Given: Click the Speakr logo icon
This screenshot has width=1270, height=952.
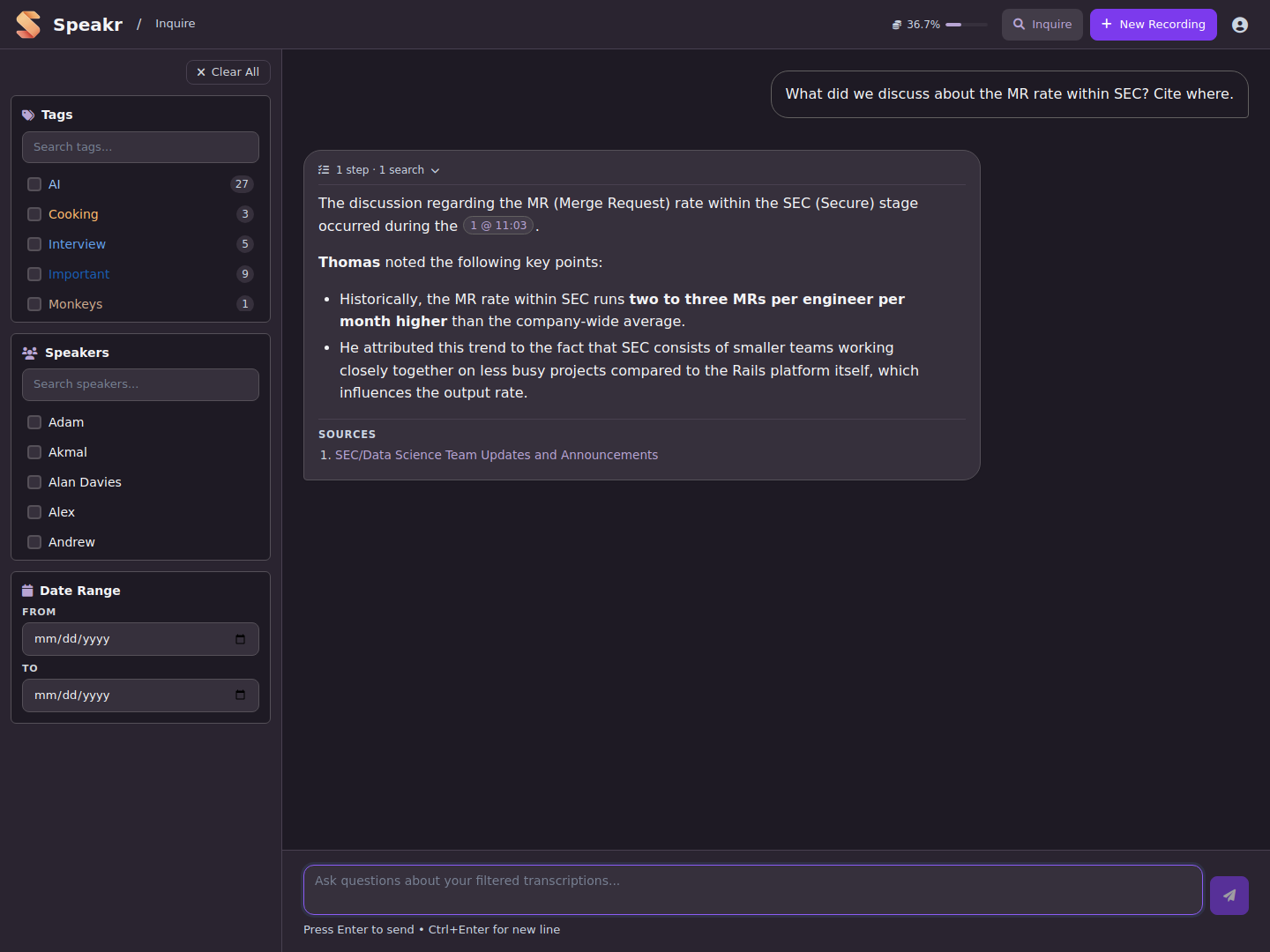Looking at the screenshot, I should coord(28,25).
